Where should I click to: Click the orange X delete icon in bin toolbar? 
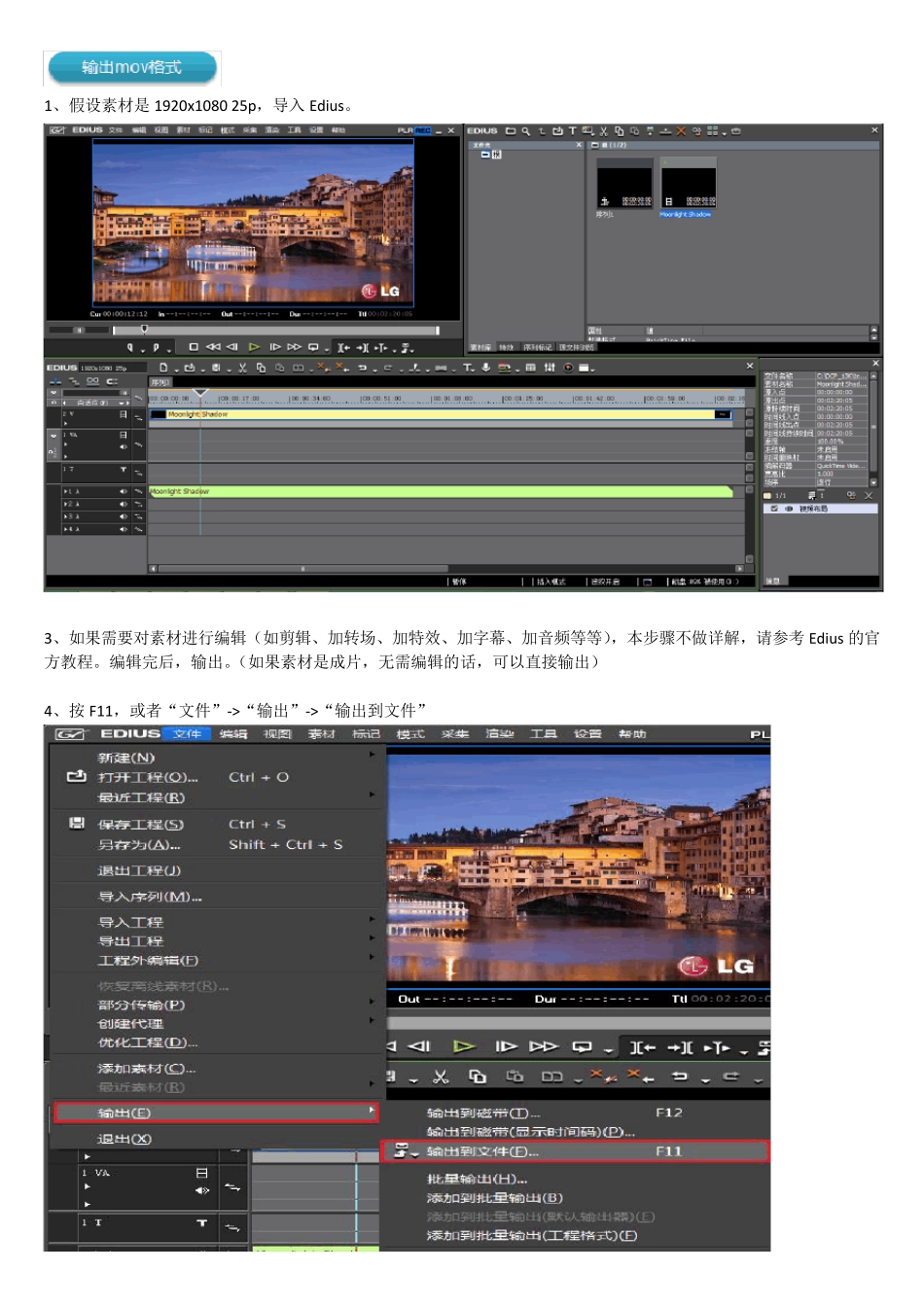681,130
